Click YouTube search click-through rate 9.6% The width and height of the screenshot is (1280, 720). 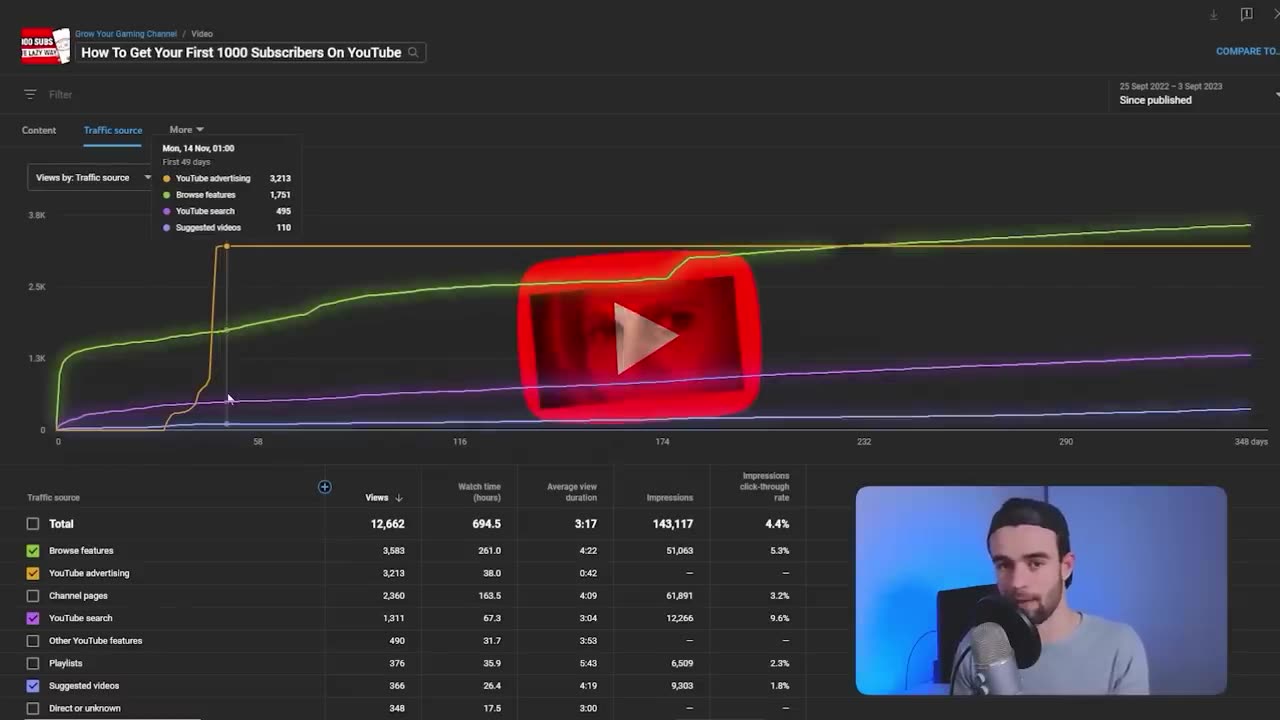pos(780,618)
